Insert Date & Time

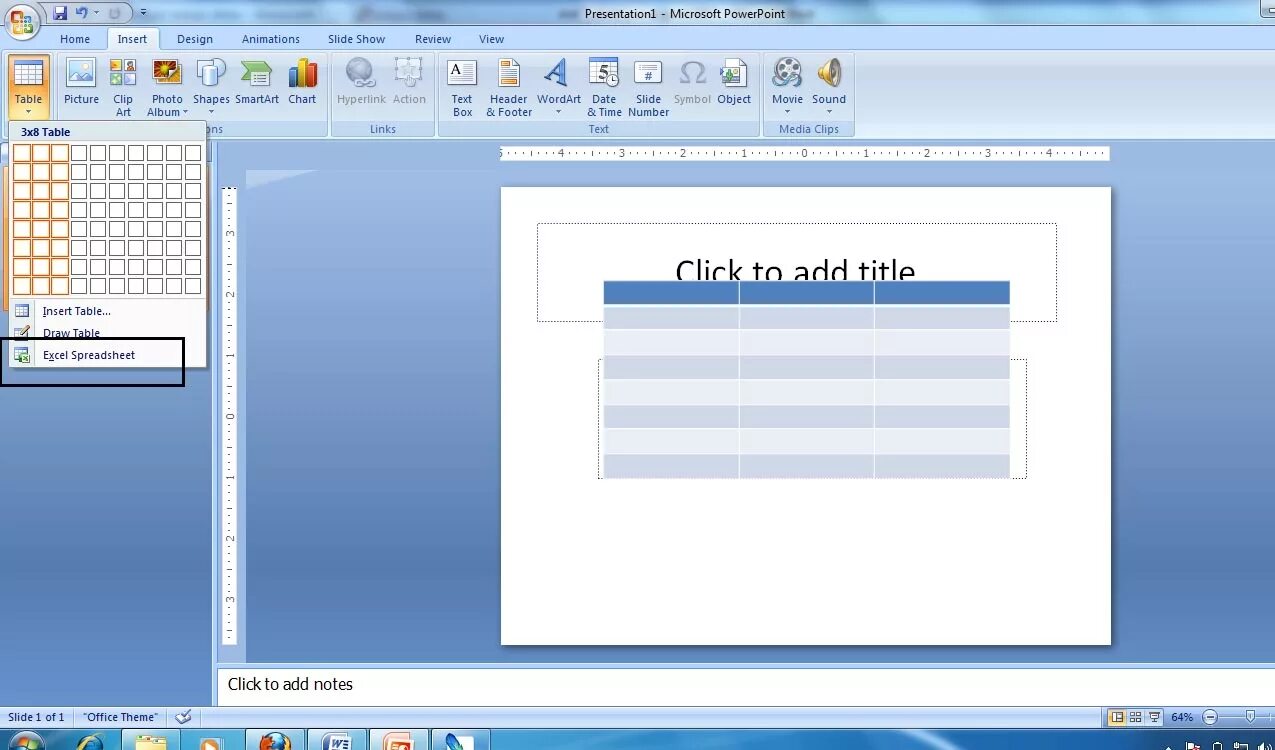[604, 87]
